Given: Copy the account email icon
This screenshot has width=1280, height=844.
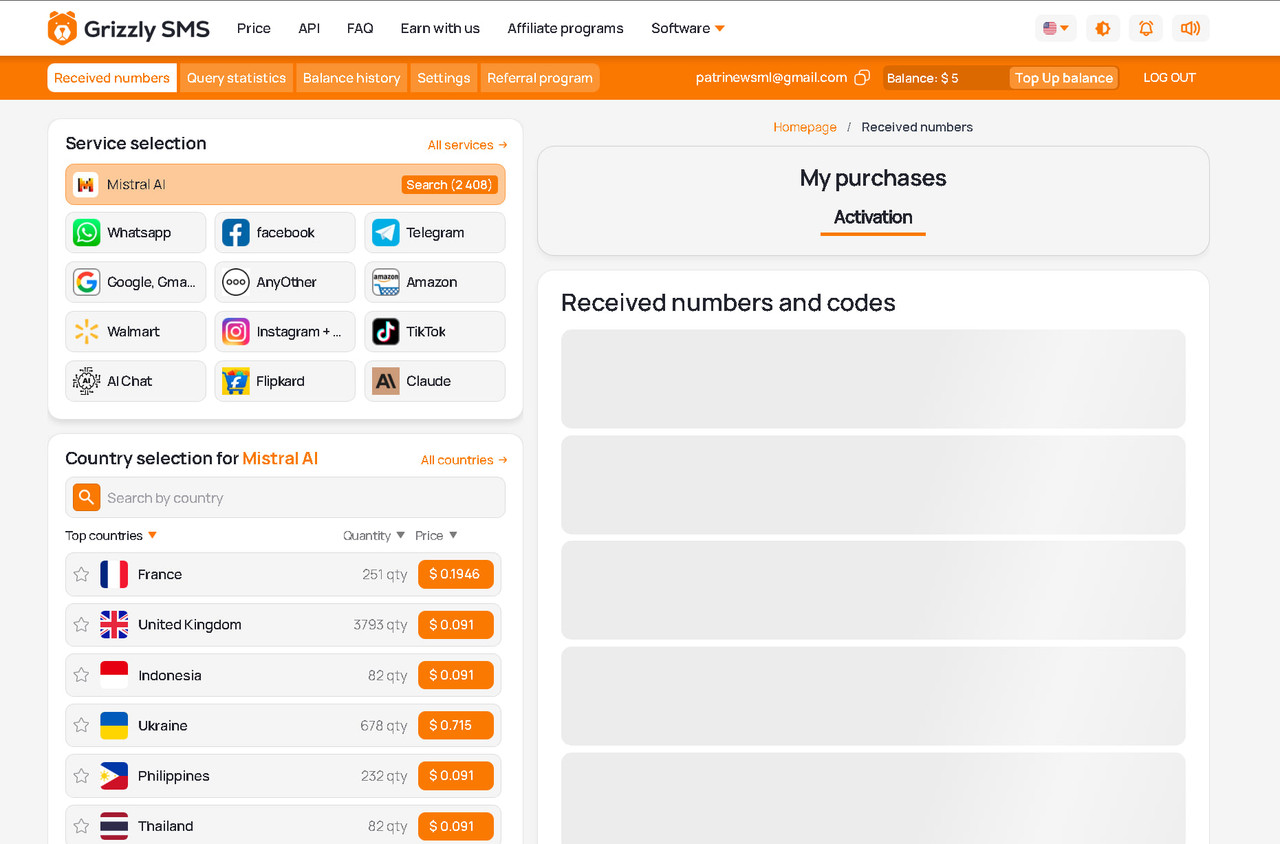Looking at the screenshot, I should [x=862, y=78].
